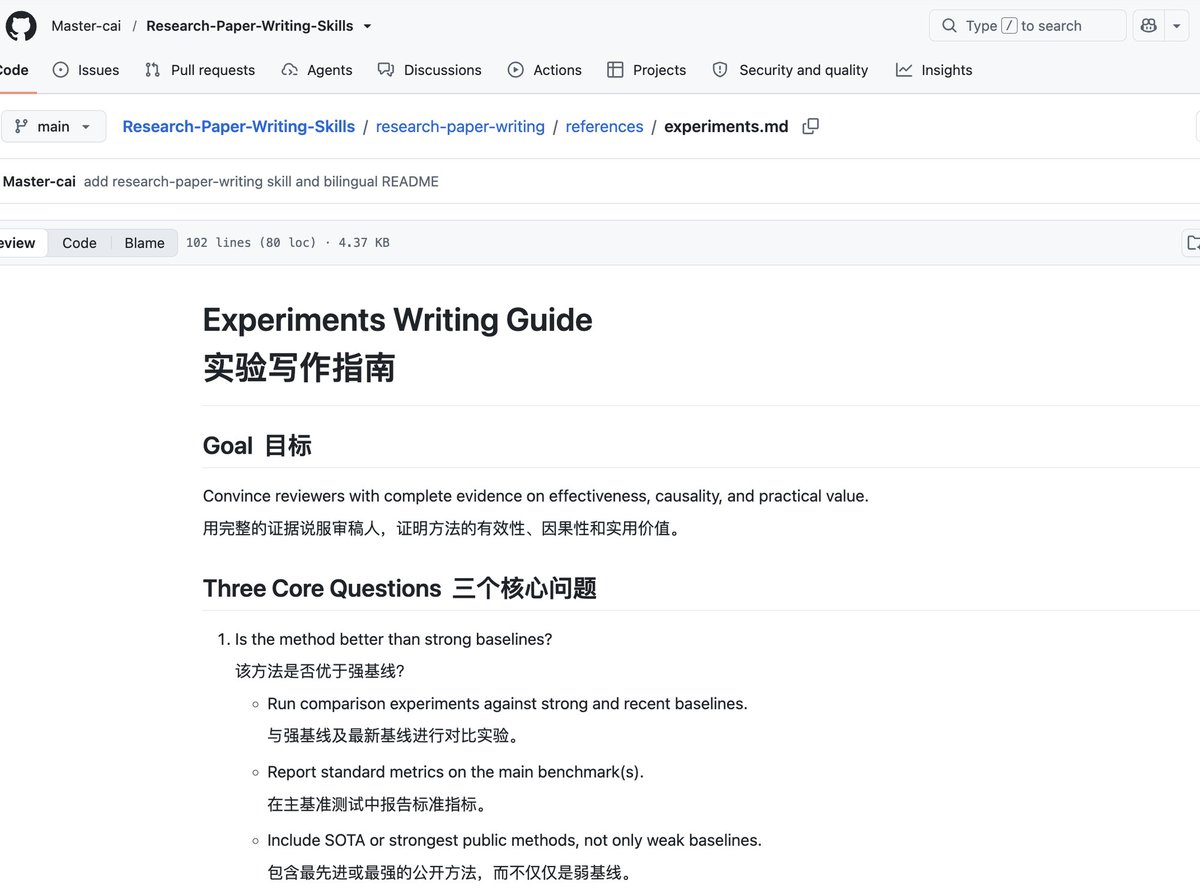The width and height of the screenshot is (1200, 890).
Task: Click the Goal 目标 heading
Action: click(257, 445)
